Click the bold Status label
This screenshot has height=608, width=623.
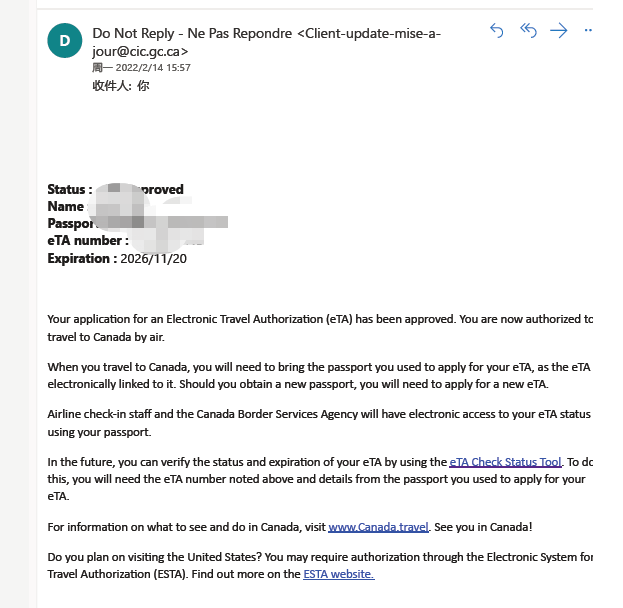point(70,190)
